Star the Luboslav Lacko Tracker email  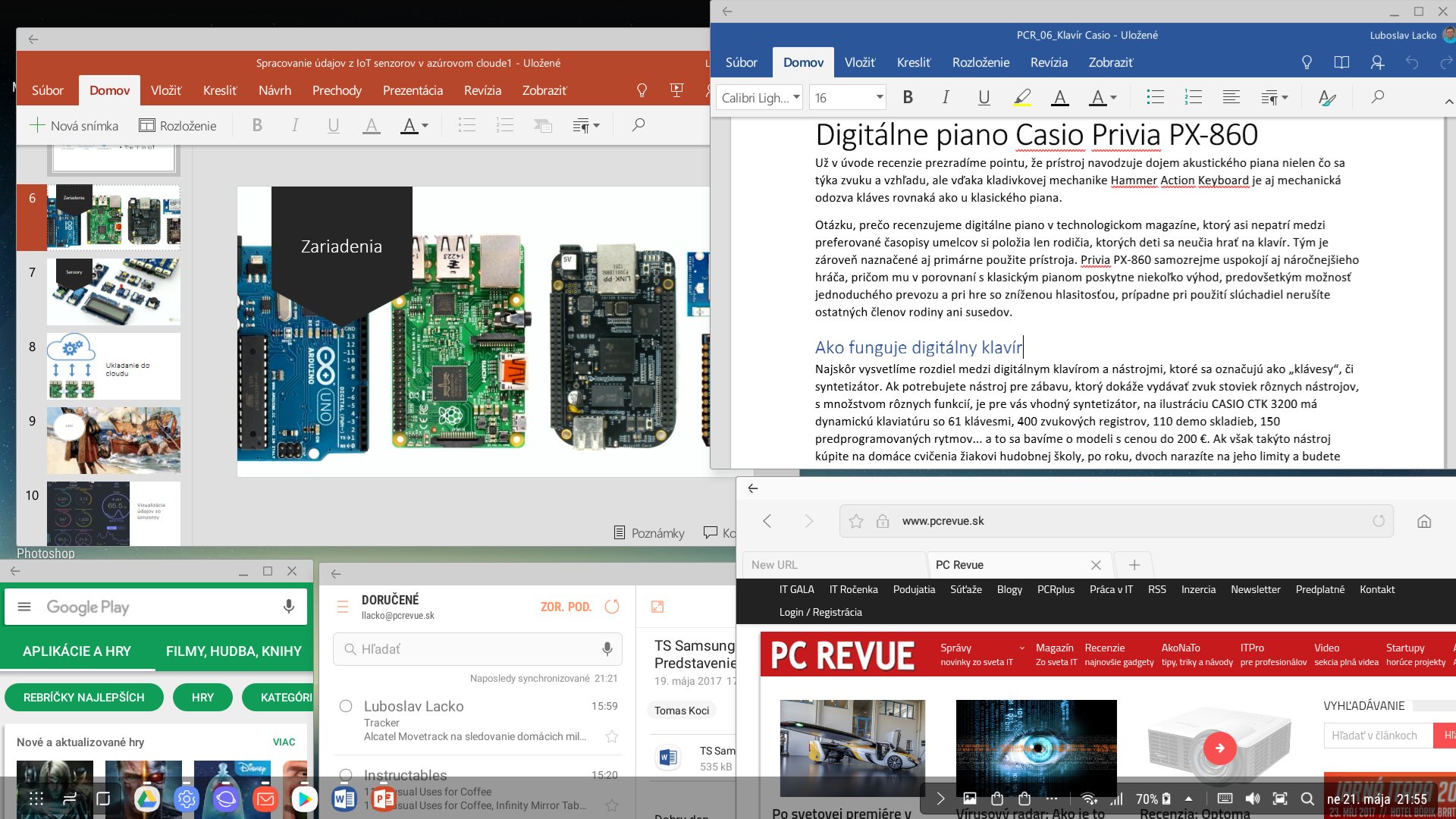pos(612,736)
